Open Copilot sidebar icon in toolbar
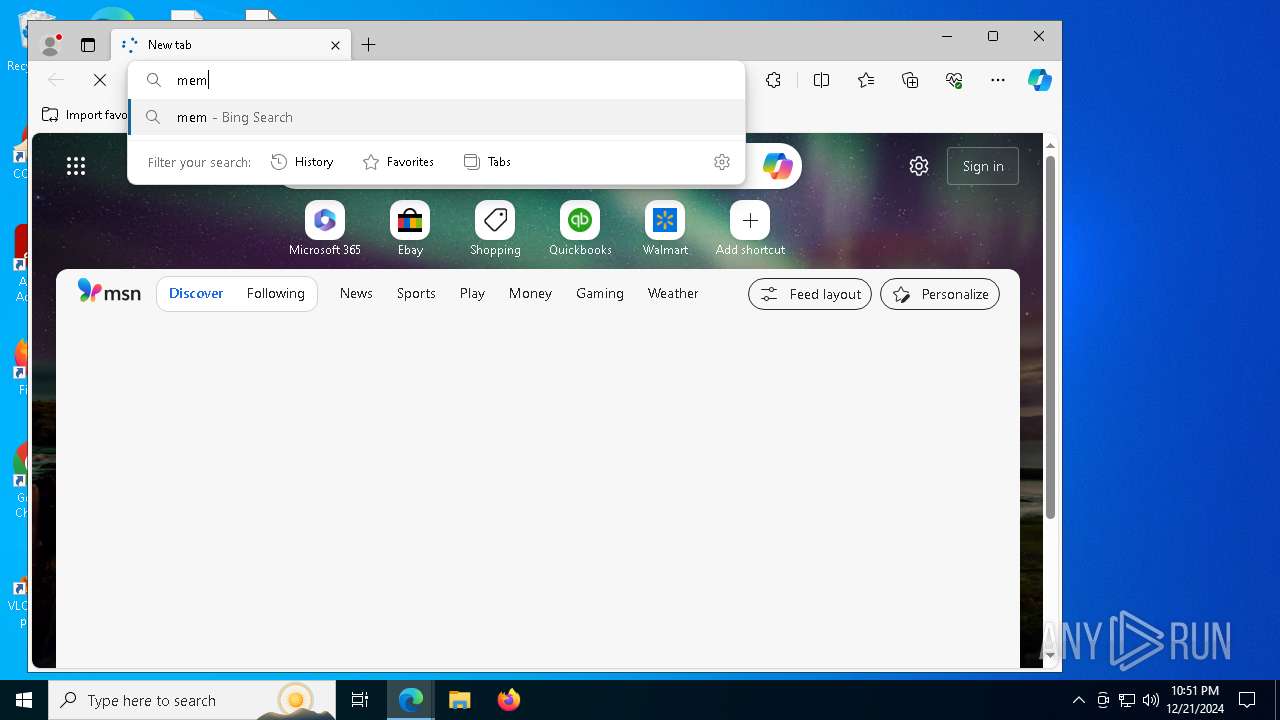This screenshot has height=720, width=1280. pos(1040,80)
